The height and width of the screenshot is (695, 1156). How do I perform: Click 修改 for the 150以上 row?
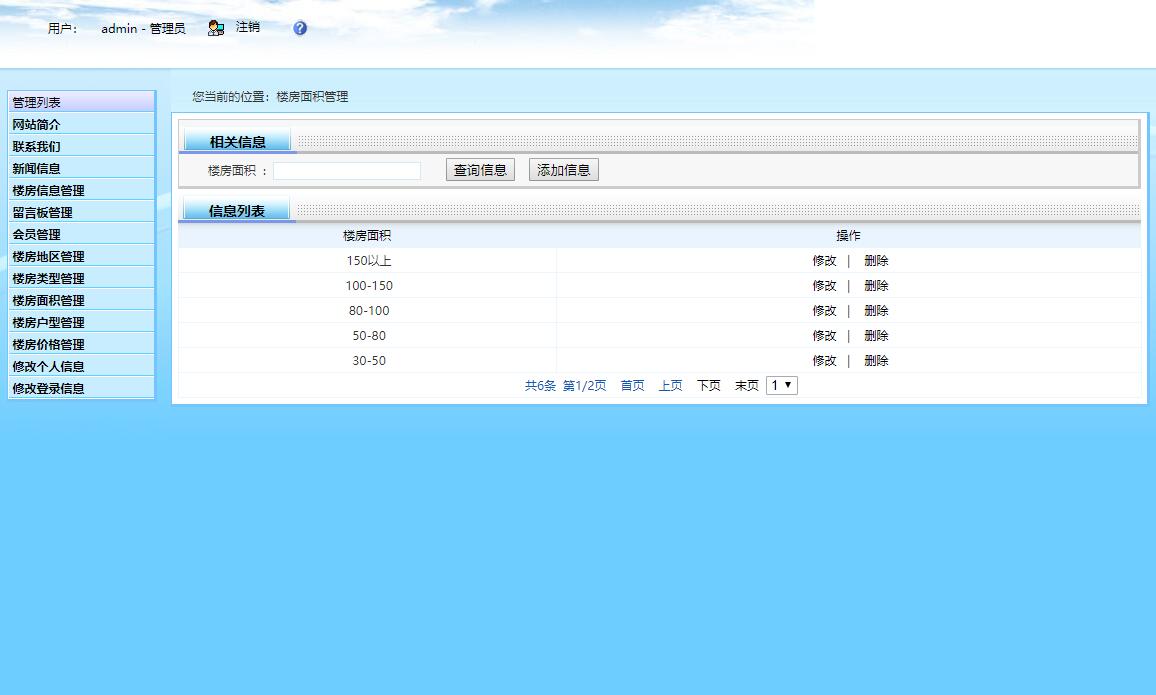pos(823,260)
